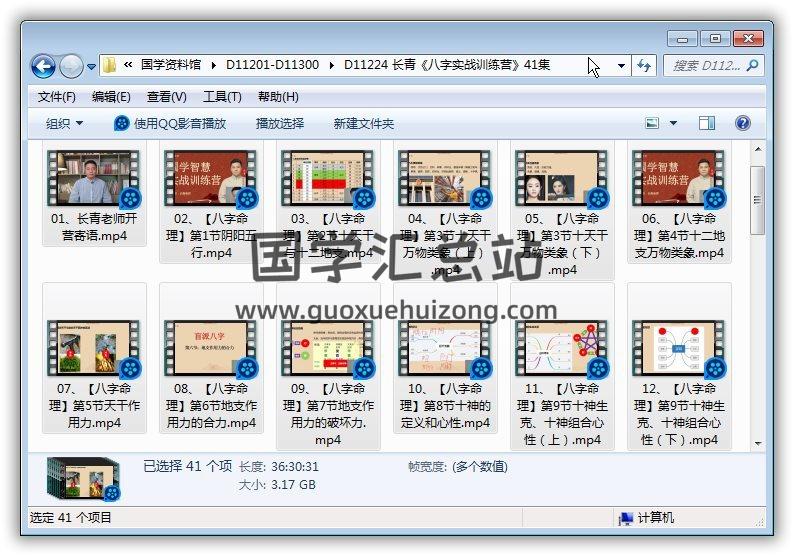Maximize the Explorer window

(x=715, y=38)
